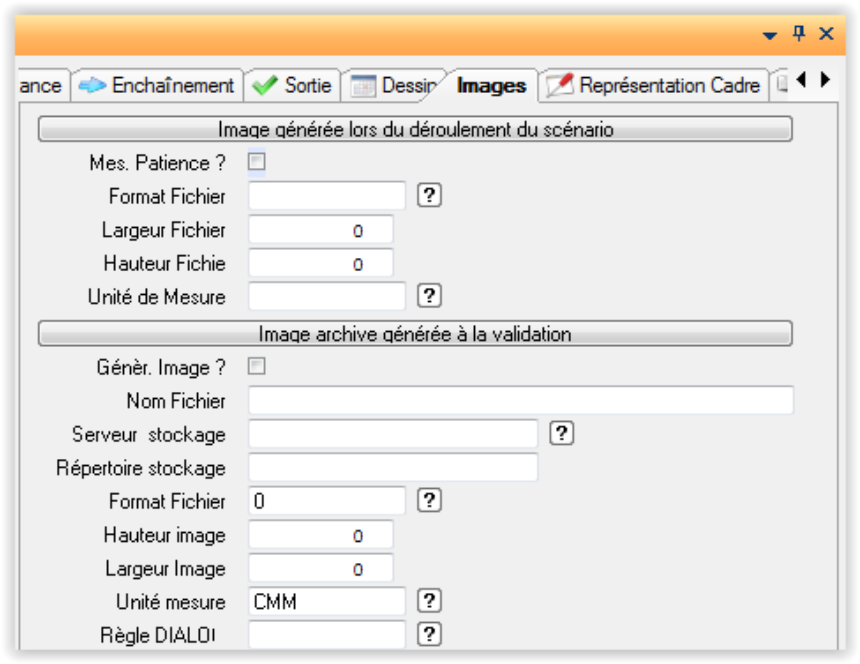This screenshot has width=860, height=664.
Task: Open lookup icon next to Serveur stockage
Action: [x=562, y=433]
